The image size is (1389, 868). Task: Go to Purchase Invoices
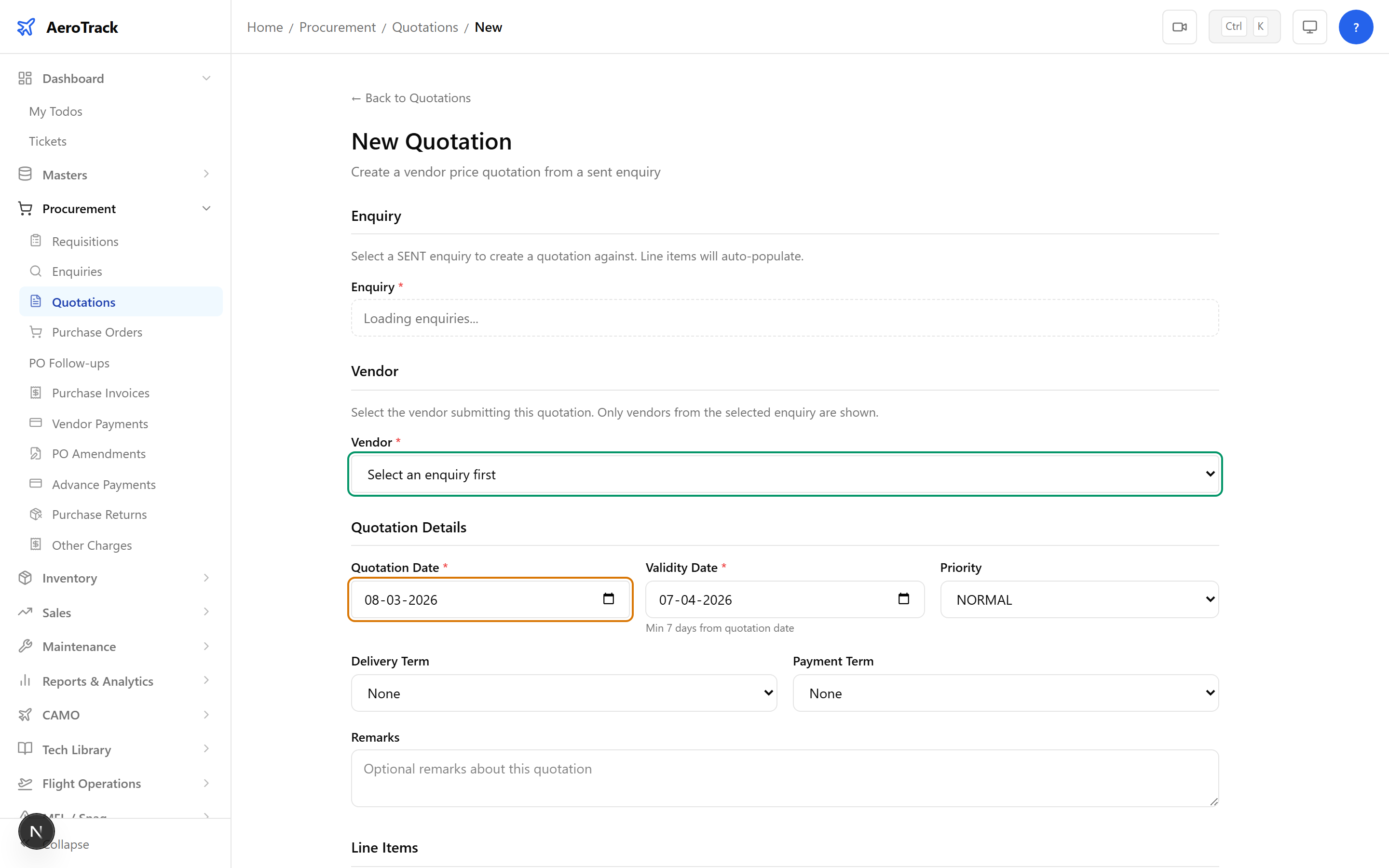(100, 393)
